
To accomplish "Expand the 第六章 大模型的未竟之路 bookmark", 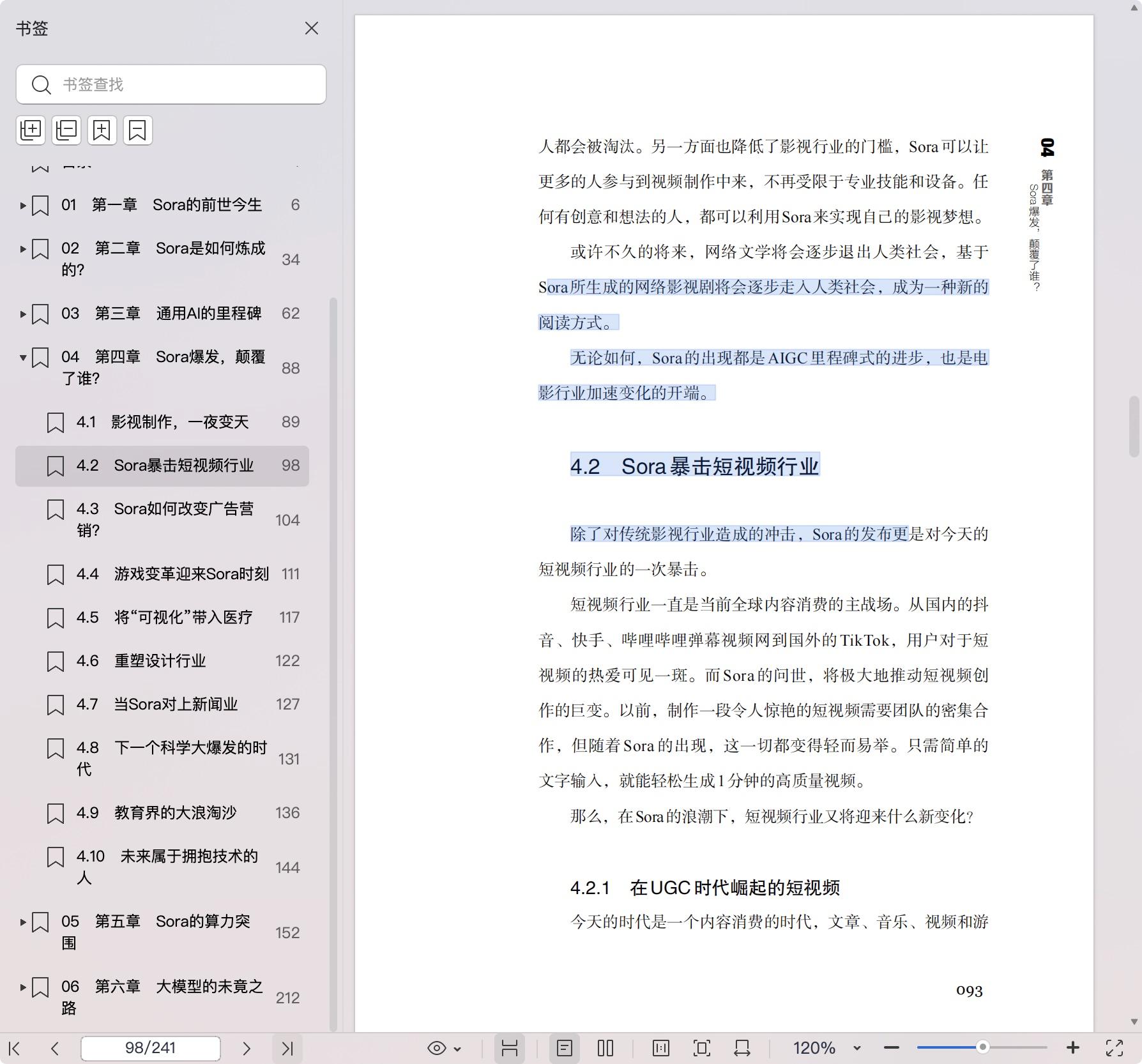I will click(23, 987).
